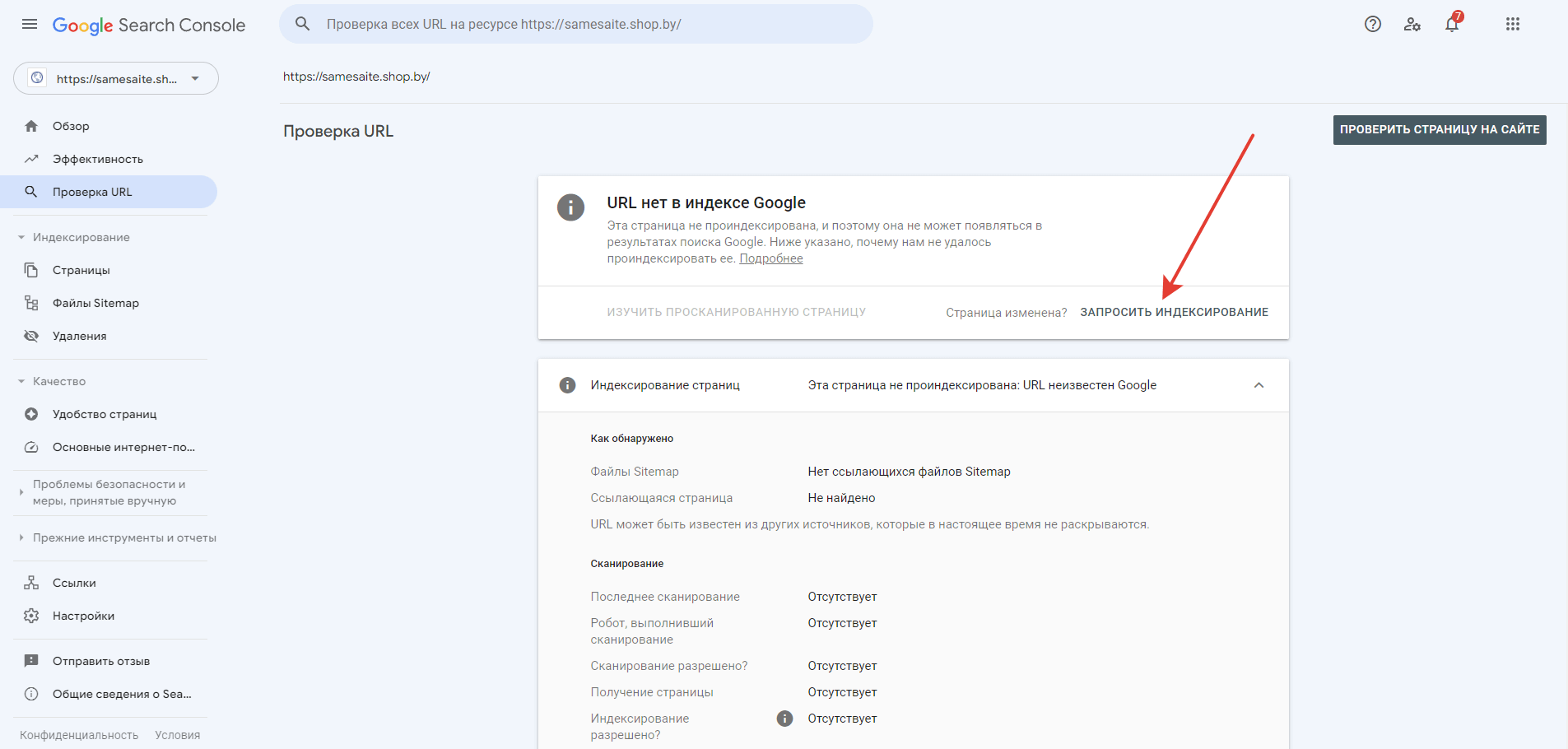Click the property globe icon in selector
Viewport: 1568px width, 749px height.
pyautogui.click(x=37, y=78)
